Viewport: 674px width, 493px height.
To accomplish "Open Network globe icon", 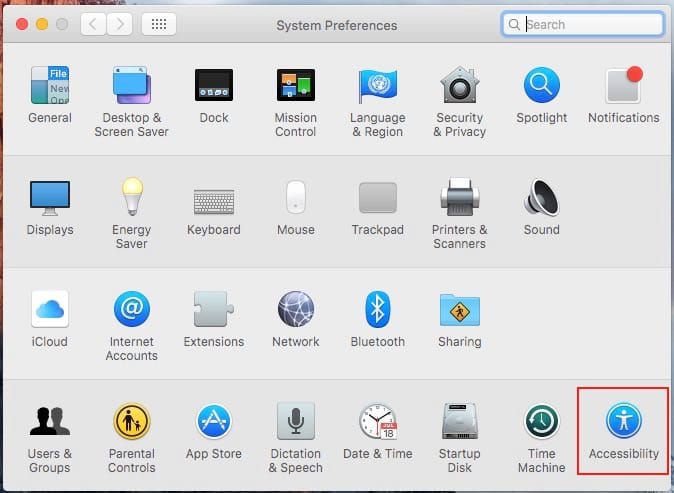I will 296,309.
